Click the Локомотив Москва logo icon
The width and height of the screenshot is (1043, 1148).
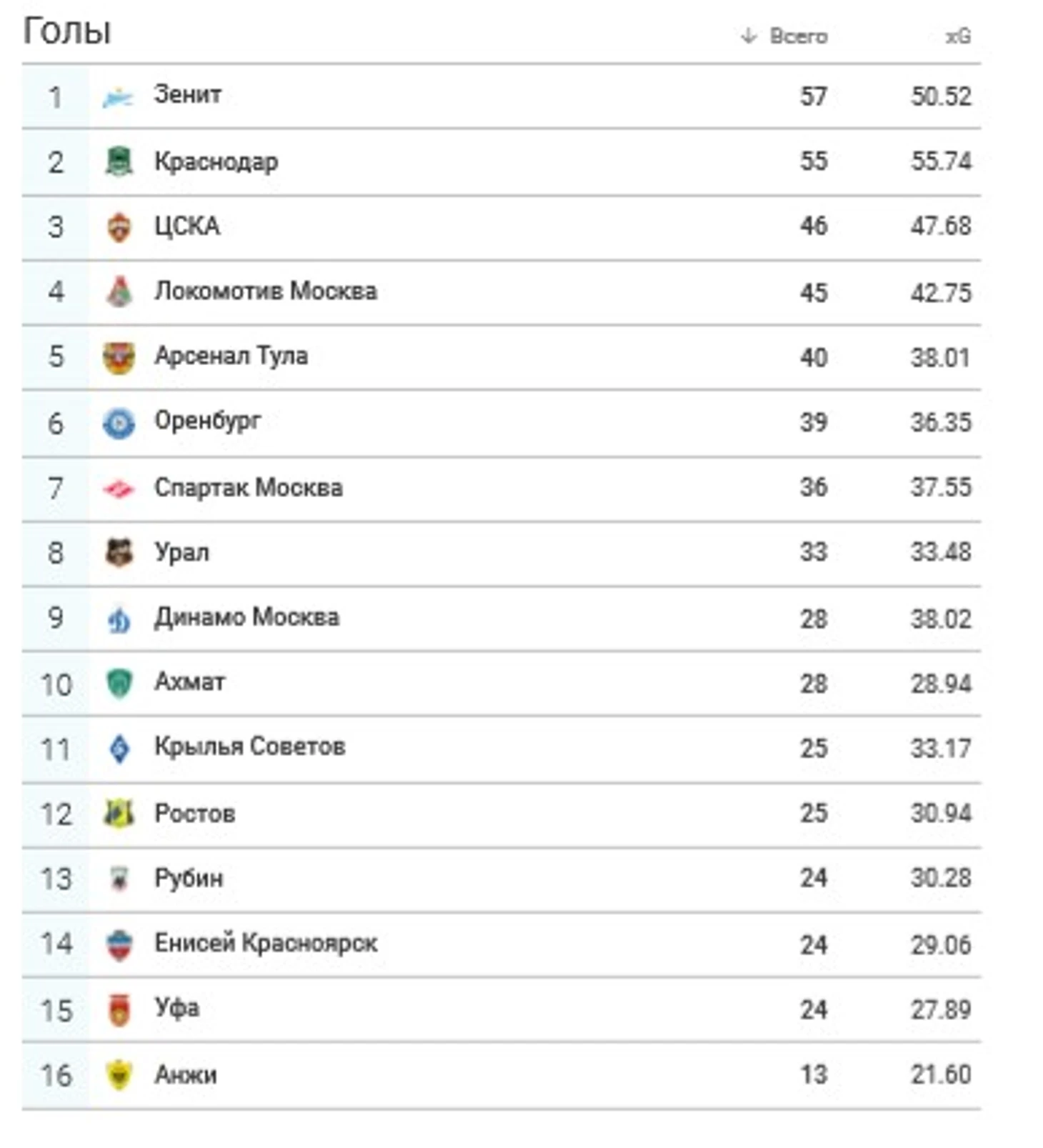point(119,291)
